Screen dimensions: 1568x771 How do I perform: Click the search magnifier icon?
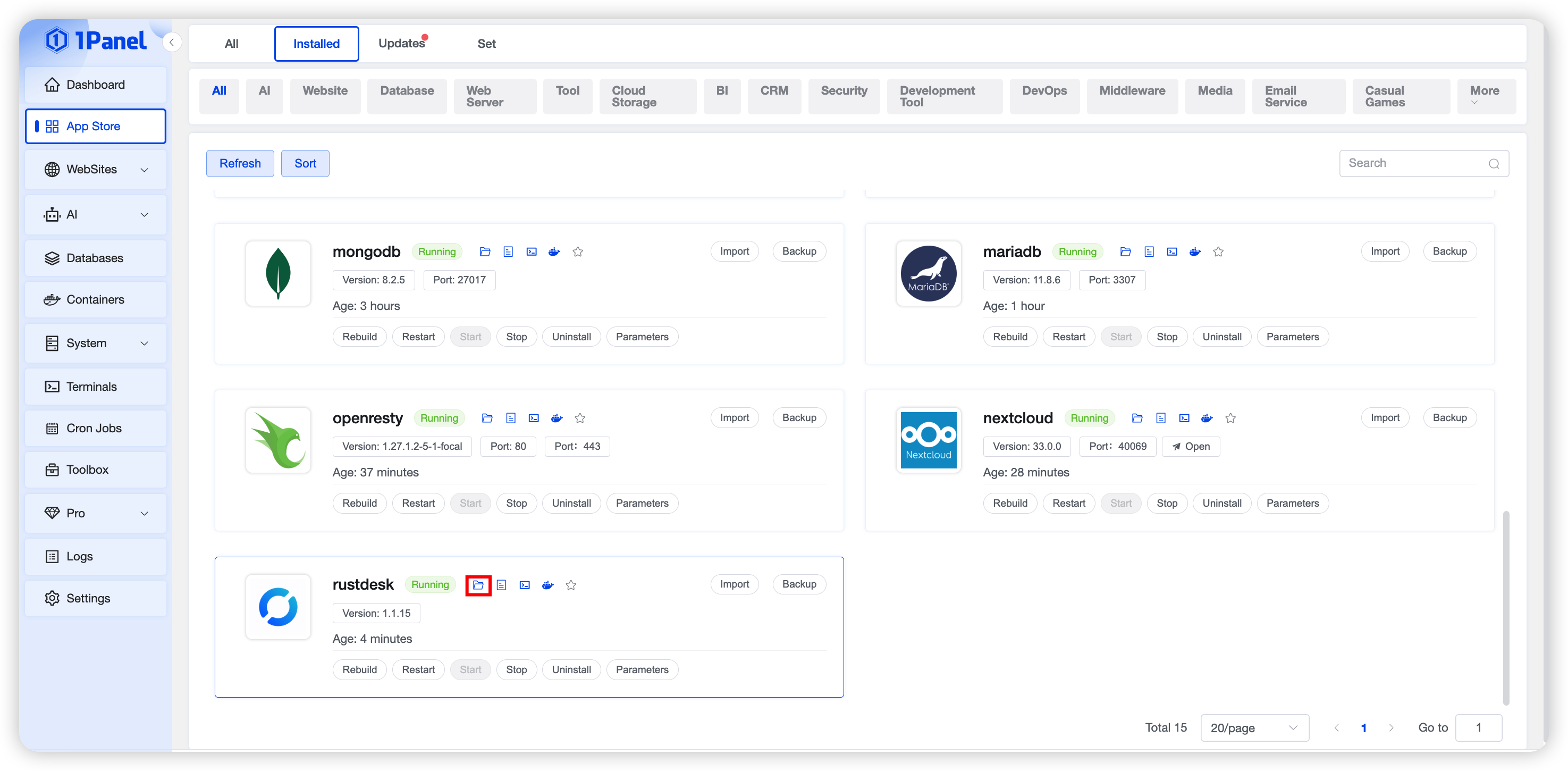tap(1493, 163)
